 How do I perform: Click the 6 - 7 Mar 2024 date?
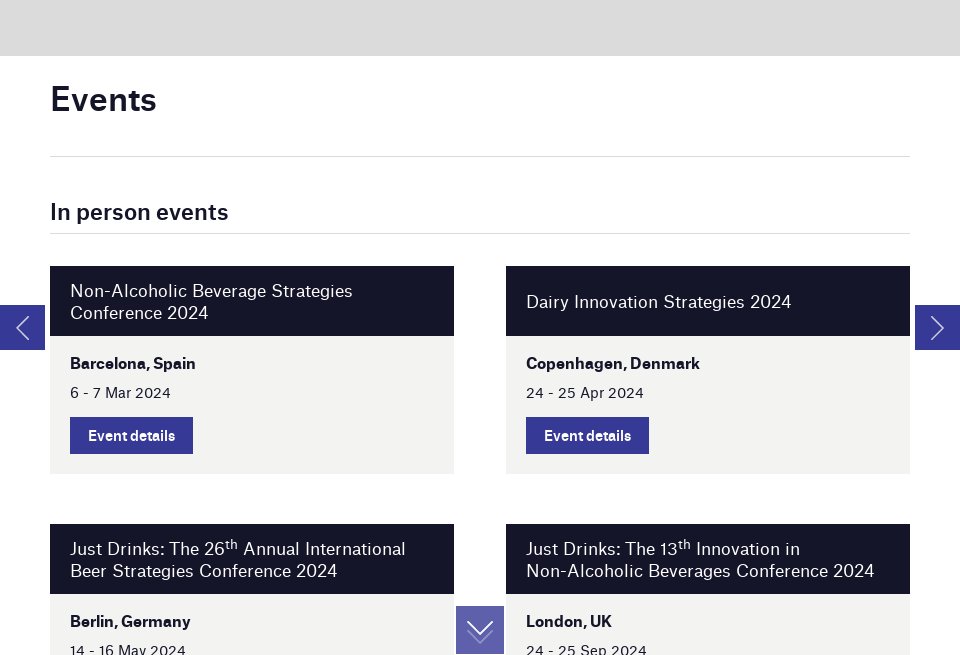[120, 393]
